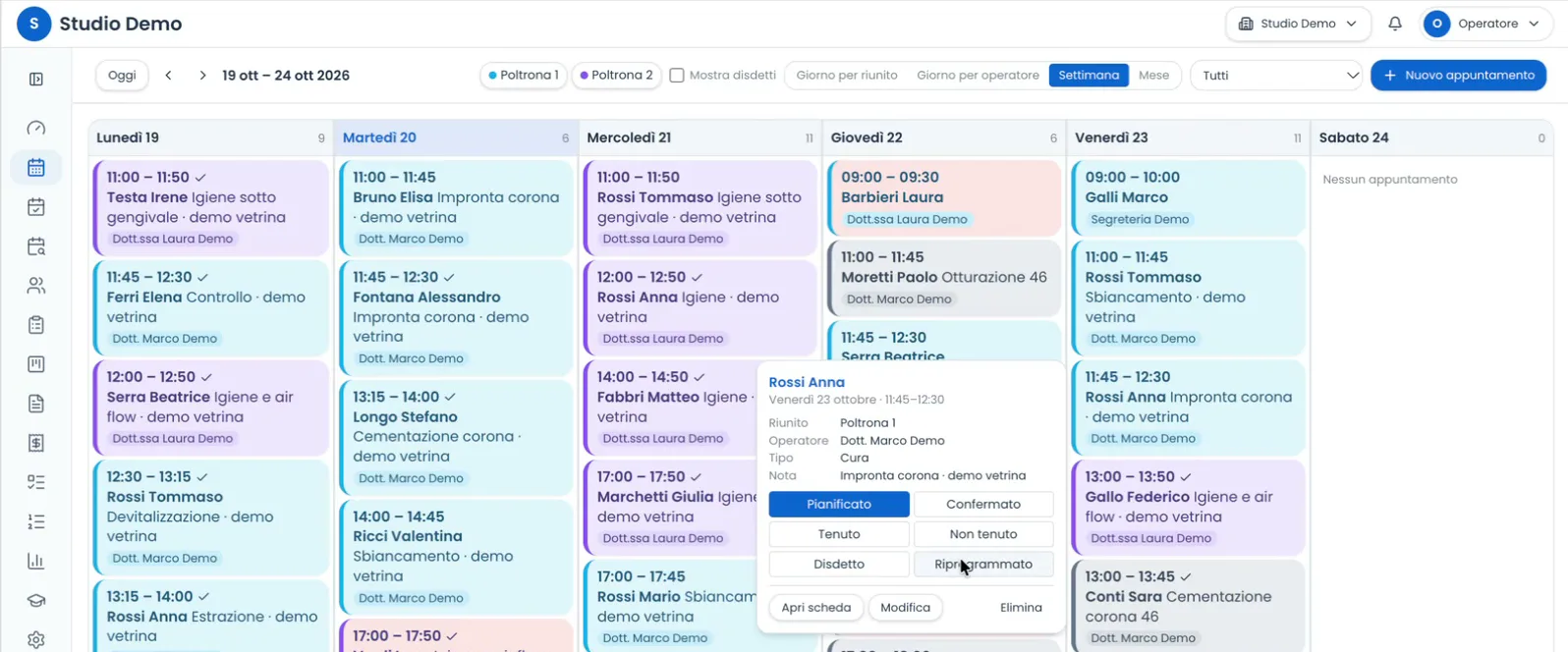Set status to Riprogrammato in popup

pyautogui.click(x=983, y=565)
